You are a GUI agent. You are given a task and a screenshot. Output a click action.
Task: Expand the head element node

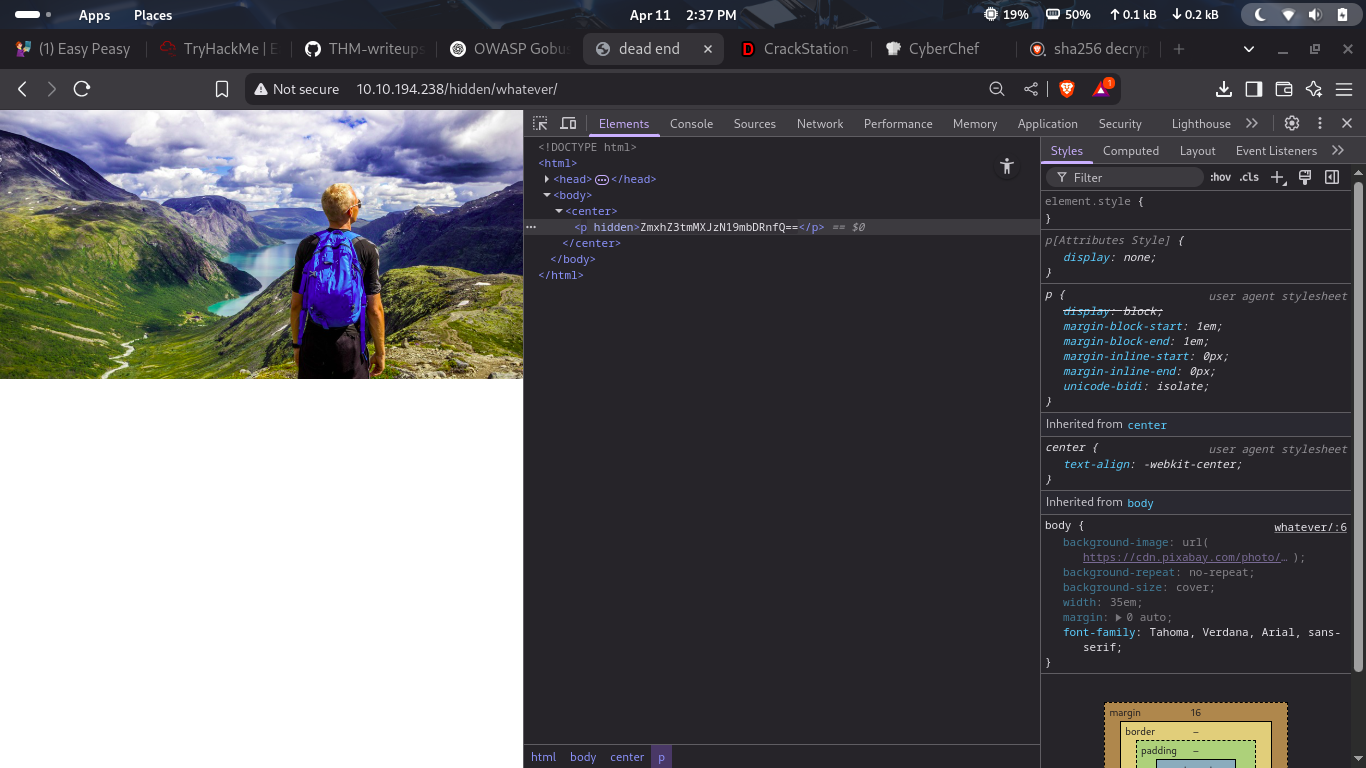pyautogui.click(x=547, y=179)
